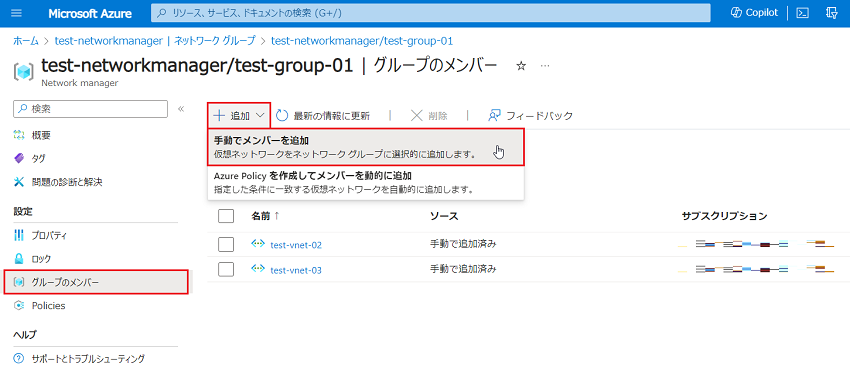
Task: Click the feedback person icon
Action: [x=494, y=115]
